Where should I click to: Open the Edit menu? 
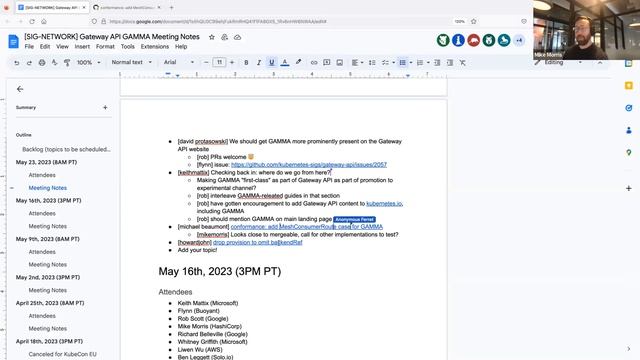click(45, 47)
